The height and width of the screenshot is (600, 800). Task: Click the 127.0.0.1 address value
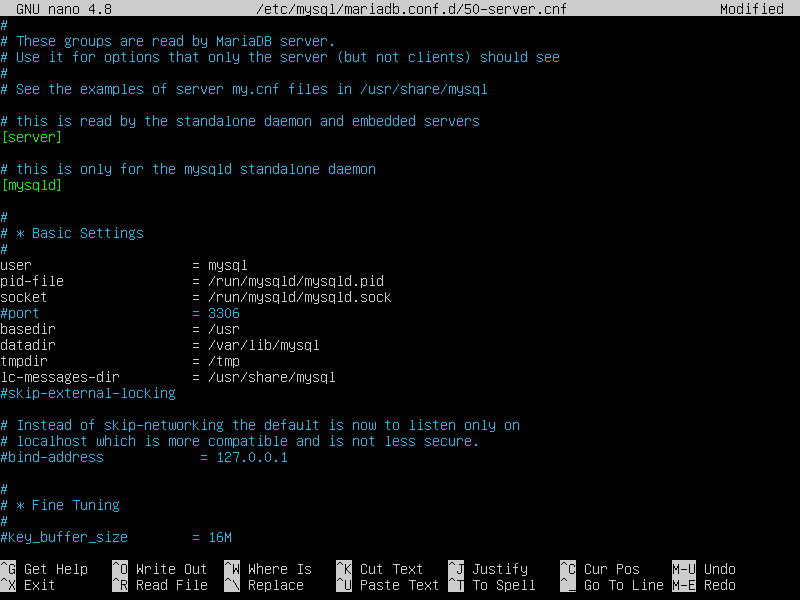(252, 457)
